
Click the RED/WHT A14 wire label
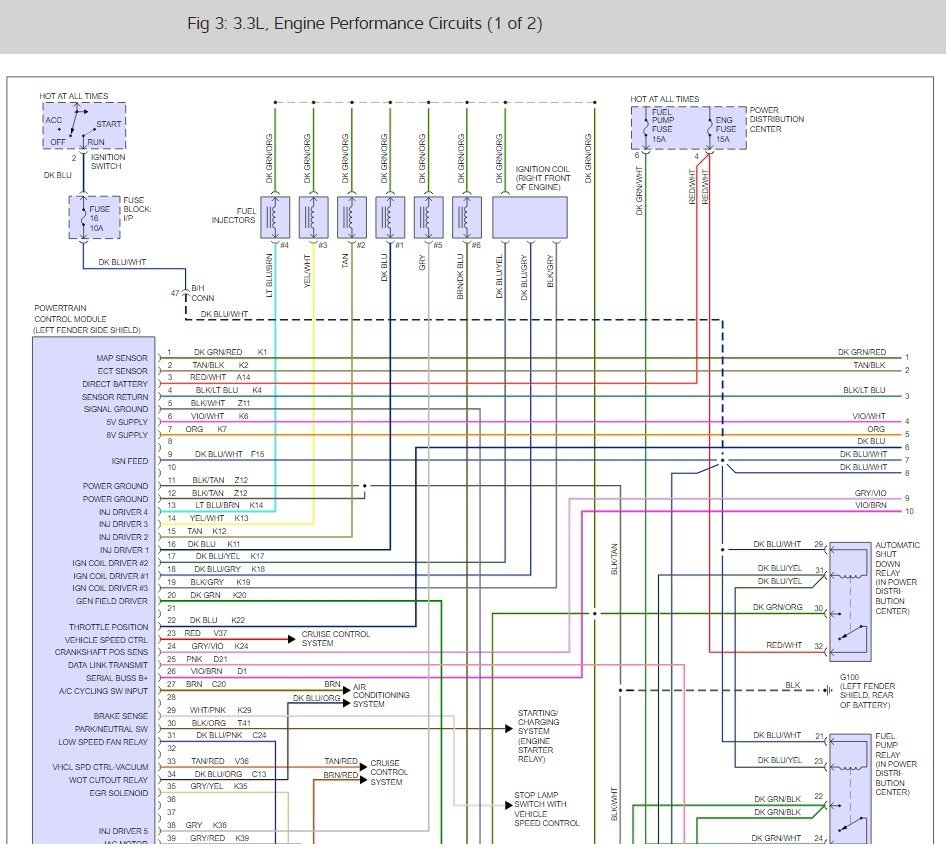pos(220,377)
